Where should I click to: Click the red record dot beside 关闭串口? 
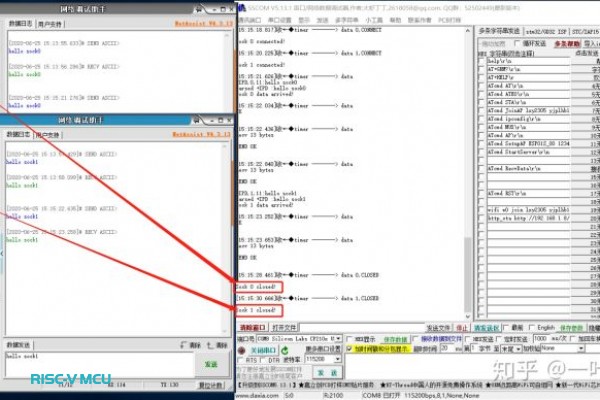coord(241,350)
